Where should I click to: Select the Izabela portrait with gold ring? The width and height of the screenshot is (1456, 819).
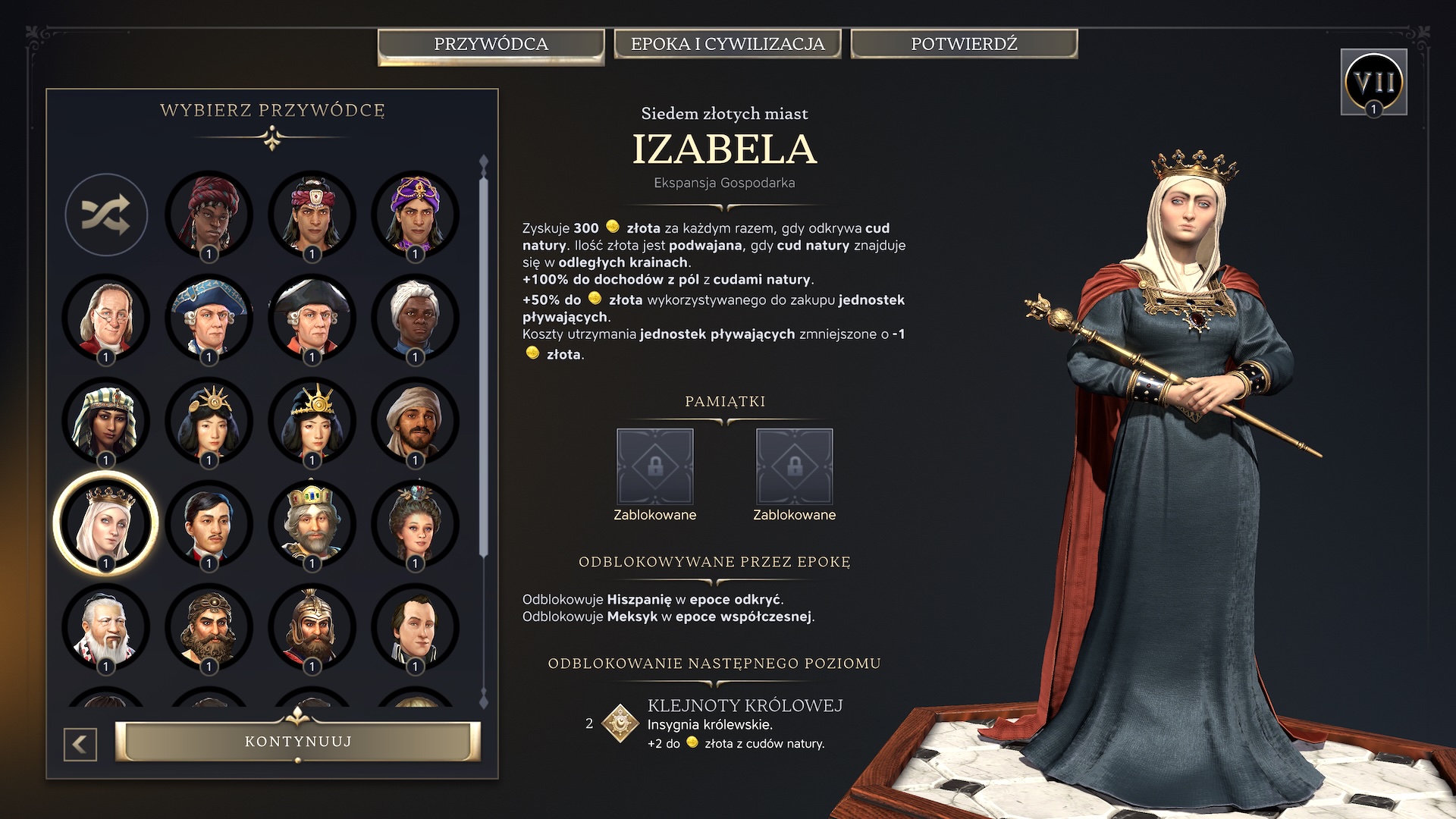click(106, 524)
